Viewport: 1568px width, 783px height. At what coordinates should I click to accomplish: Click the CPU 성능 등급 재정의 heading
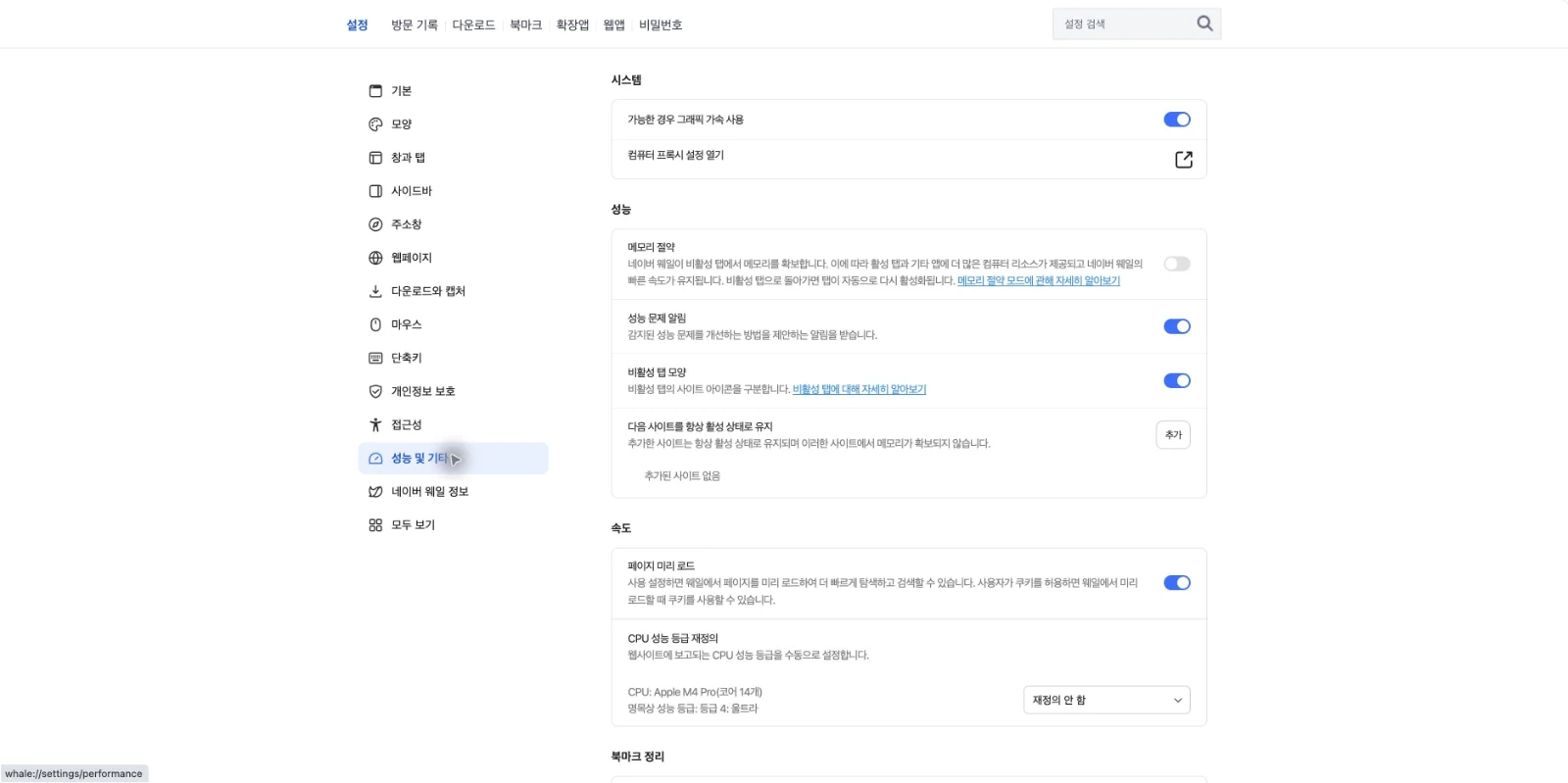[673, 638]
